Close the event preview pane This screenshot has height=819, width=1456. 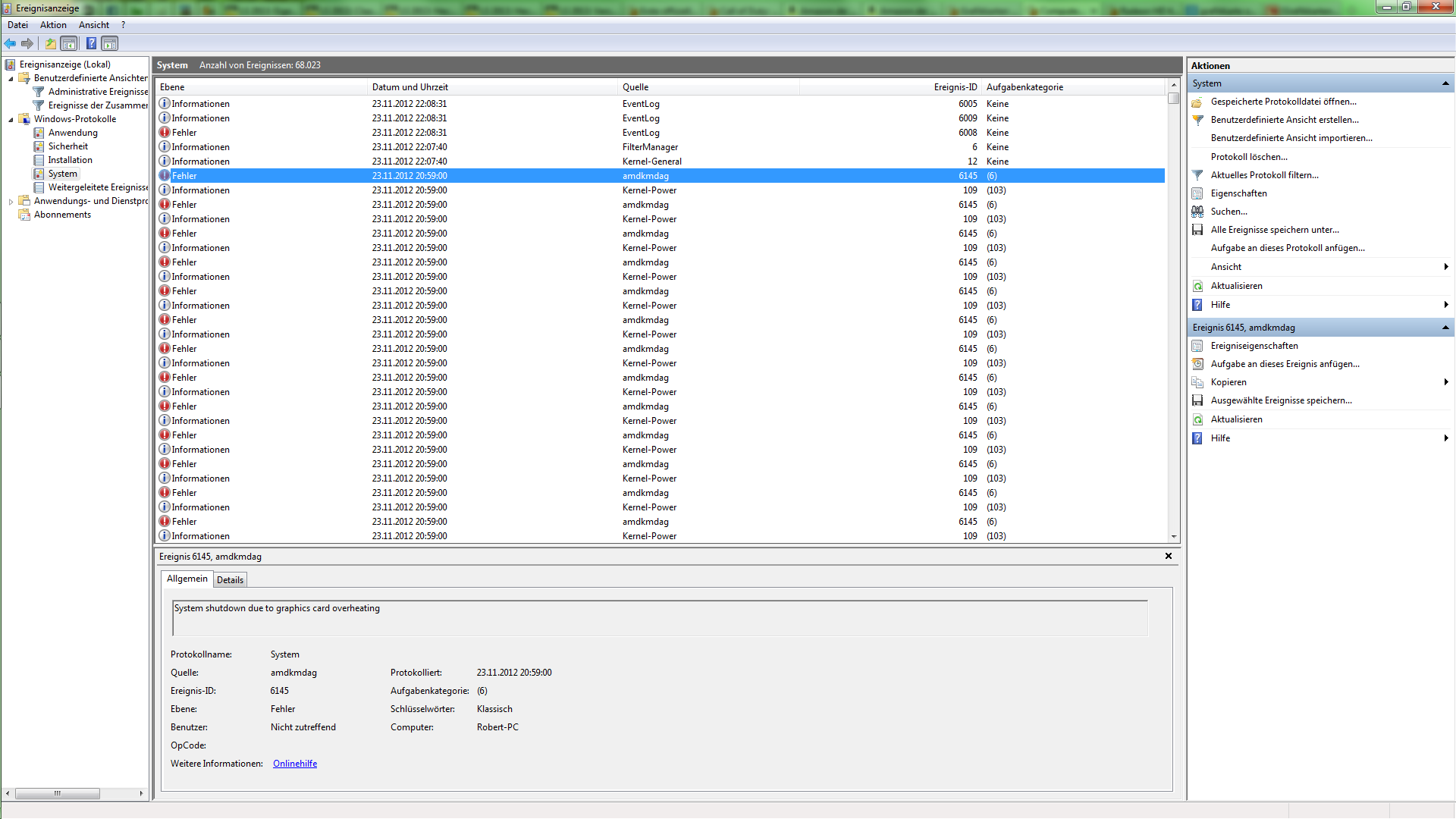tap(1168, 556)
